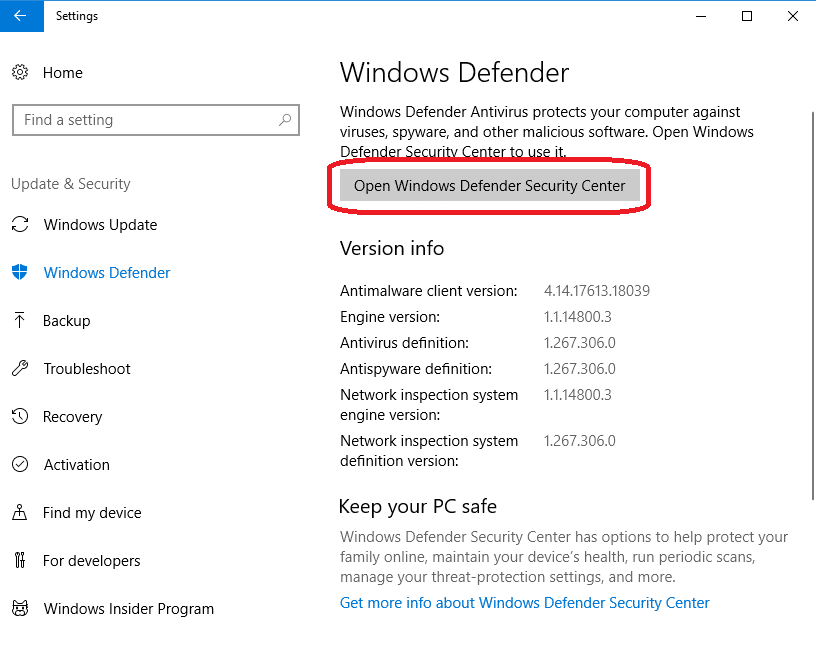Open the Troubleshoot settings page

tap(87, 368)
